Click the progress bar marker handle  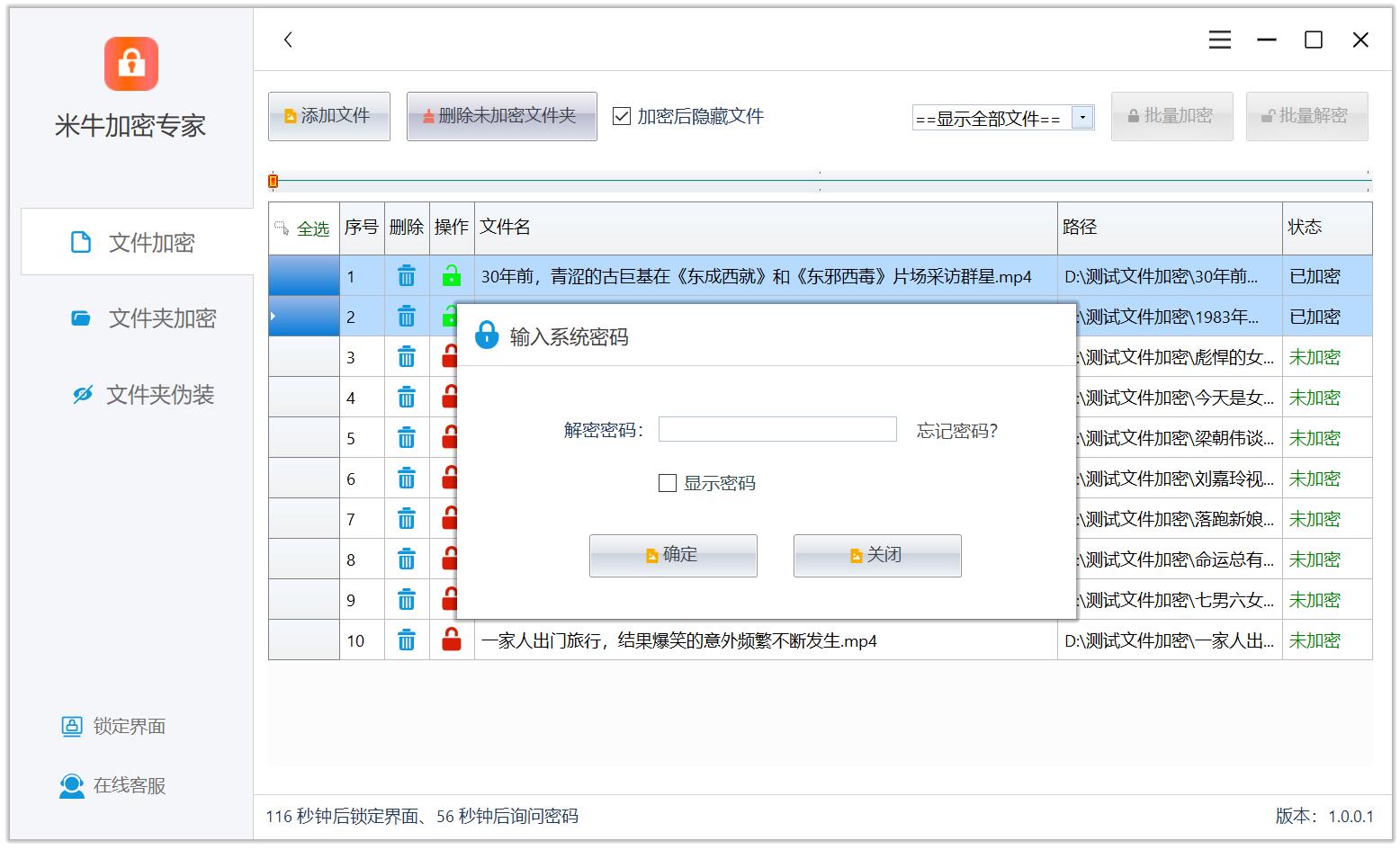click(x=274, y=181)
